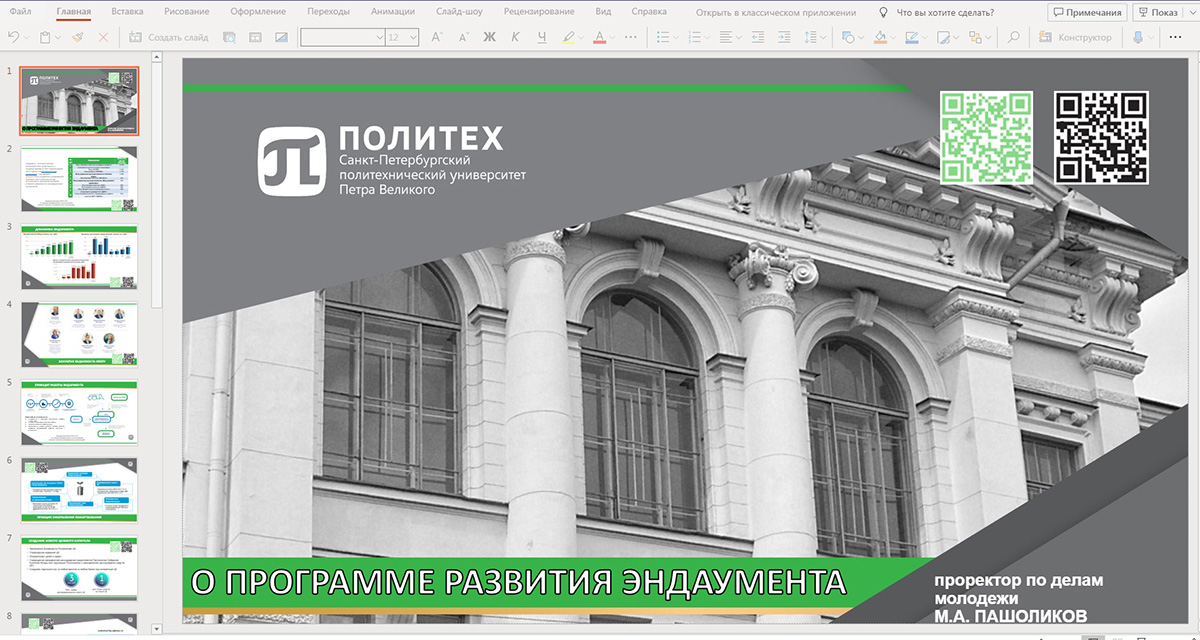
Task: Click the shape fill color bucket
Action: pyautogui.click(x=880, y=37)
